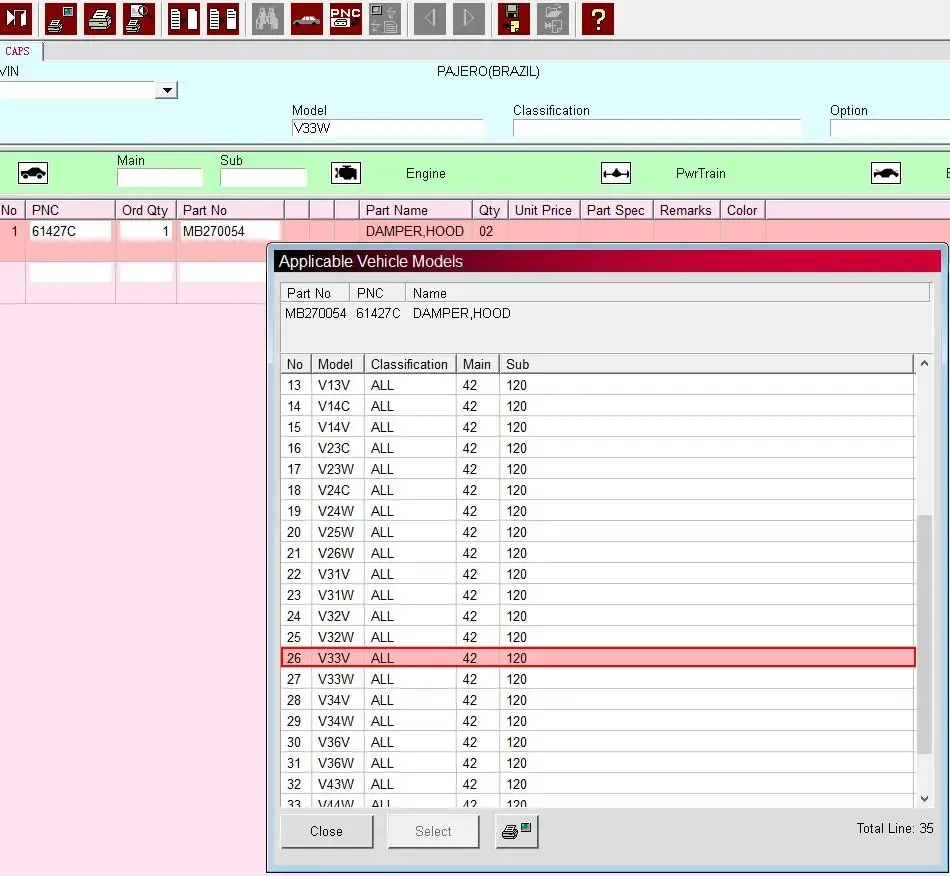Viewport: 950px width, 876px height.
Task: Click the printer toolbar icon
Action: point(100,18)
